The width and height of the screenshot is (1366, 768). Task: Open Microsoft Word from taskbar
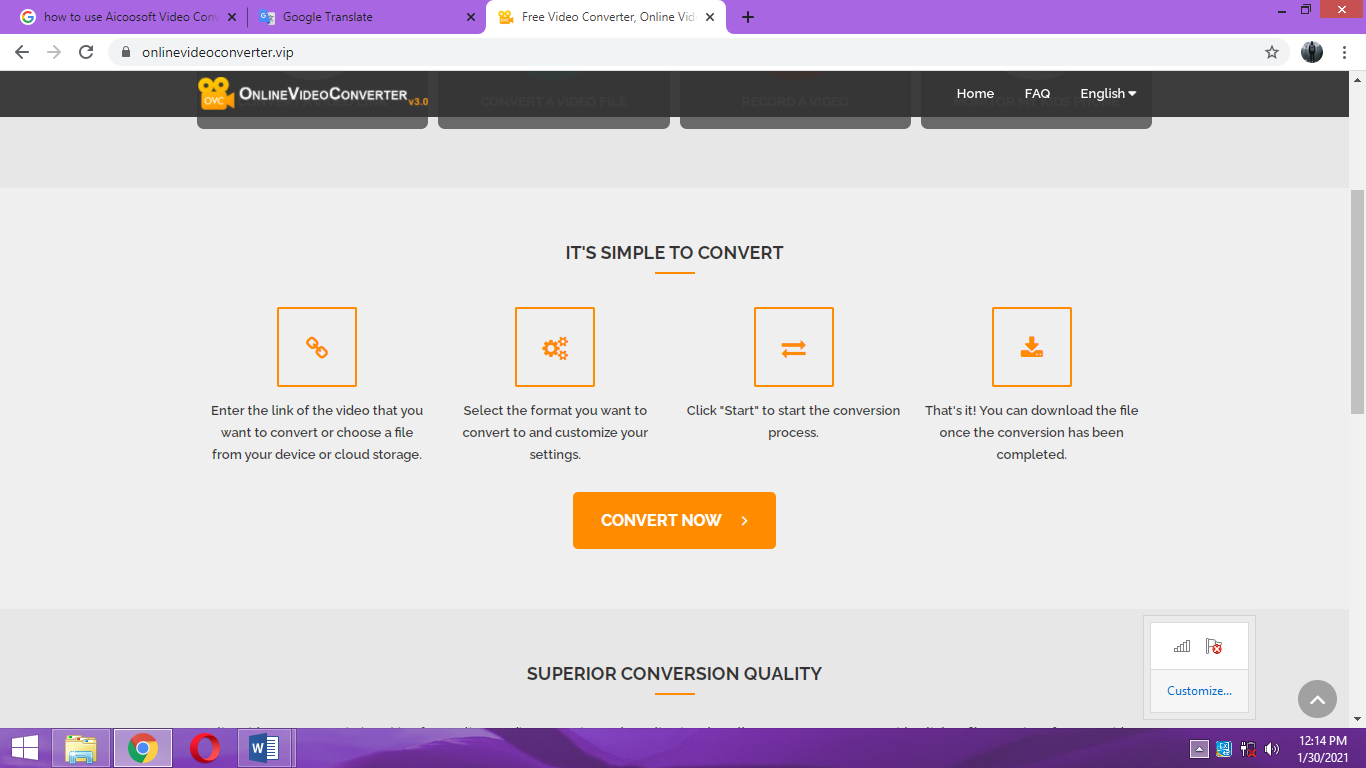coord(265,748)
